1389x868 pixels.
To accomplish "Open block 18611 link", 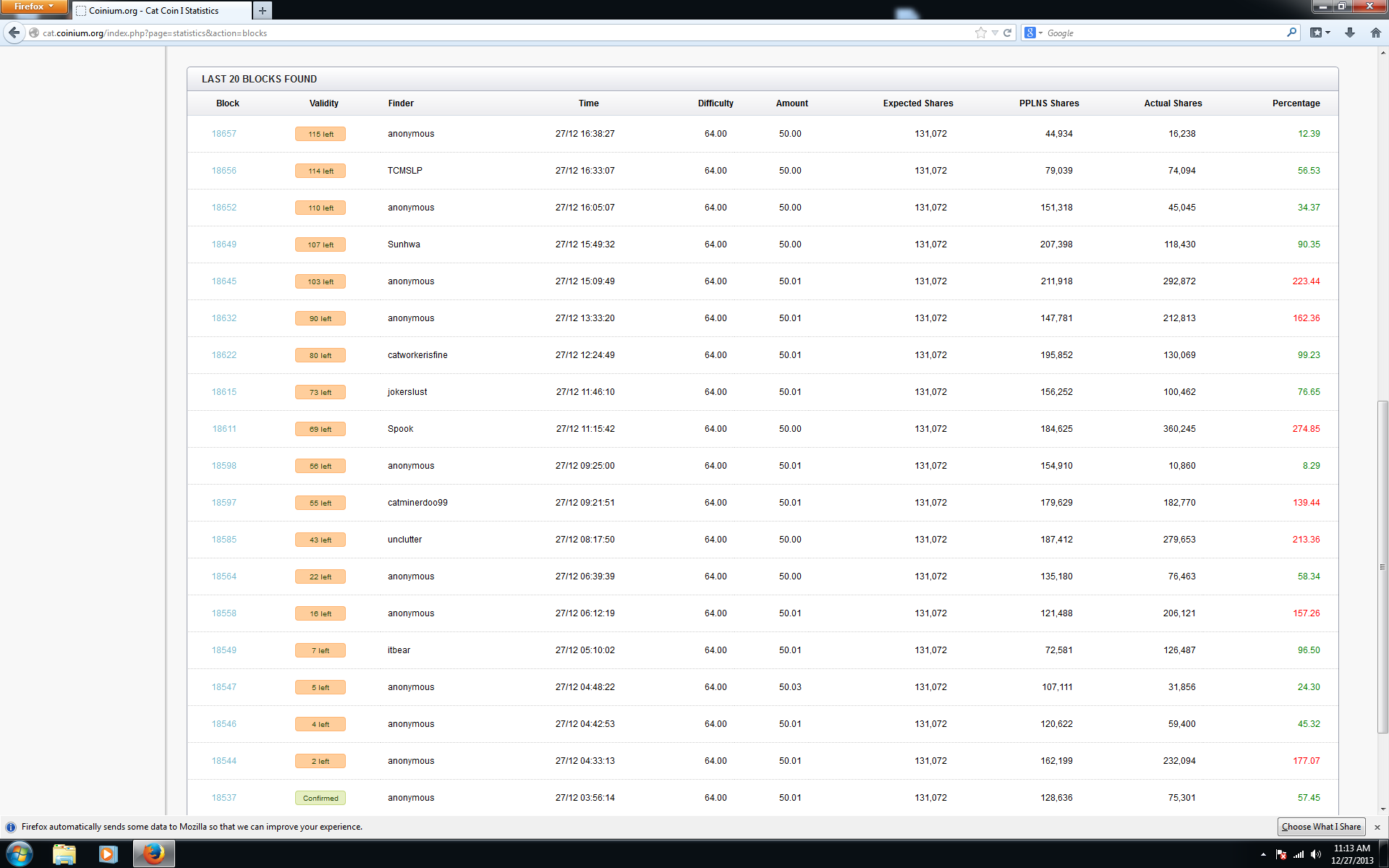I will 224,429.
